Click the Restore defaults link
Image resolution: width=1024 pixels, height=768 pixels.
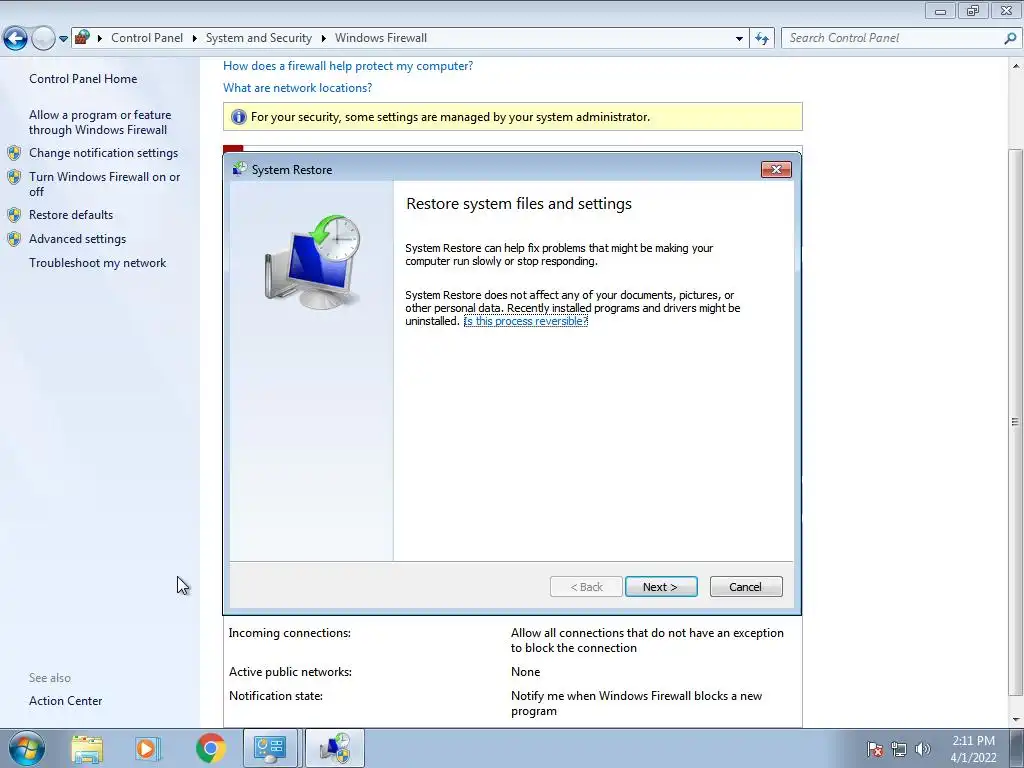(71, 215)
